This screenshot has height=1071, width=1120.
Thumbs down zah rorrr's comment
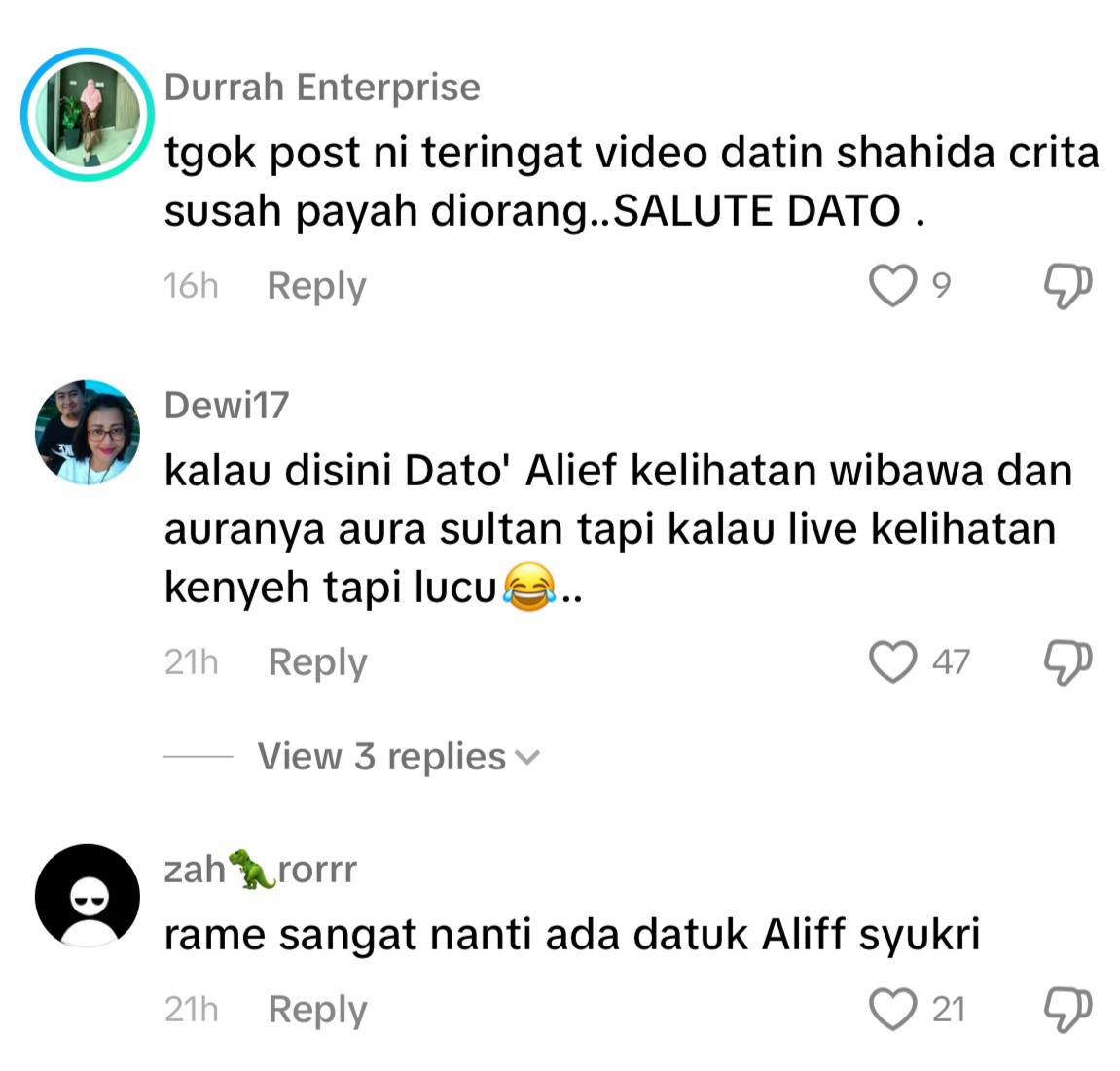[1067, 1010]
